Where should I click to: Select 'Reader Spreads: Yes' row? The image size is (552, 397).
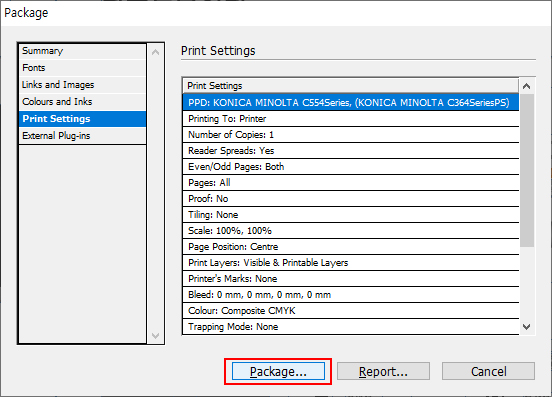click(x=351, y=151)
